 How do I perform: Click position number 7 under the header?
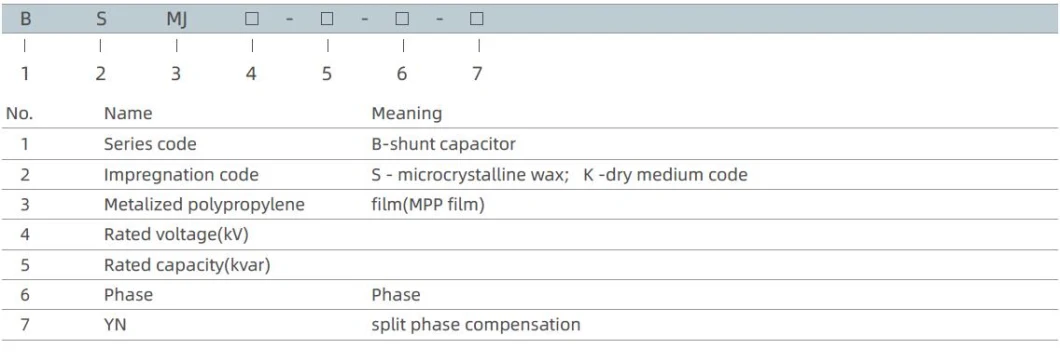tap(477, 74)
